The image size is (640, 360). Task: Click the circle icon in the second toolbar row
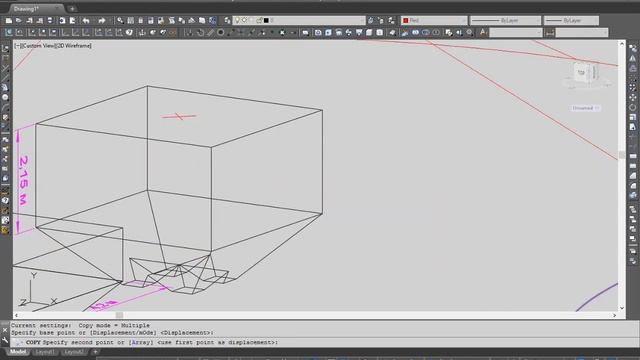coord(220,32)
